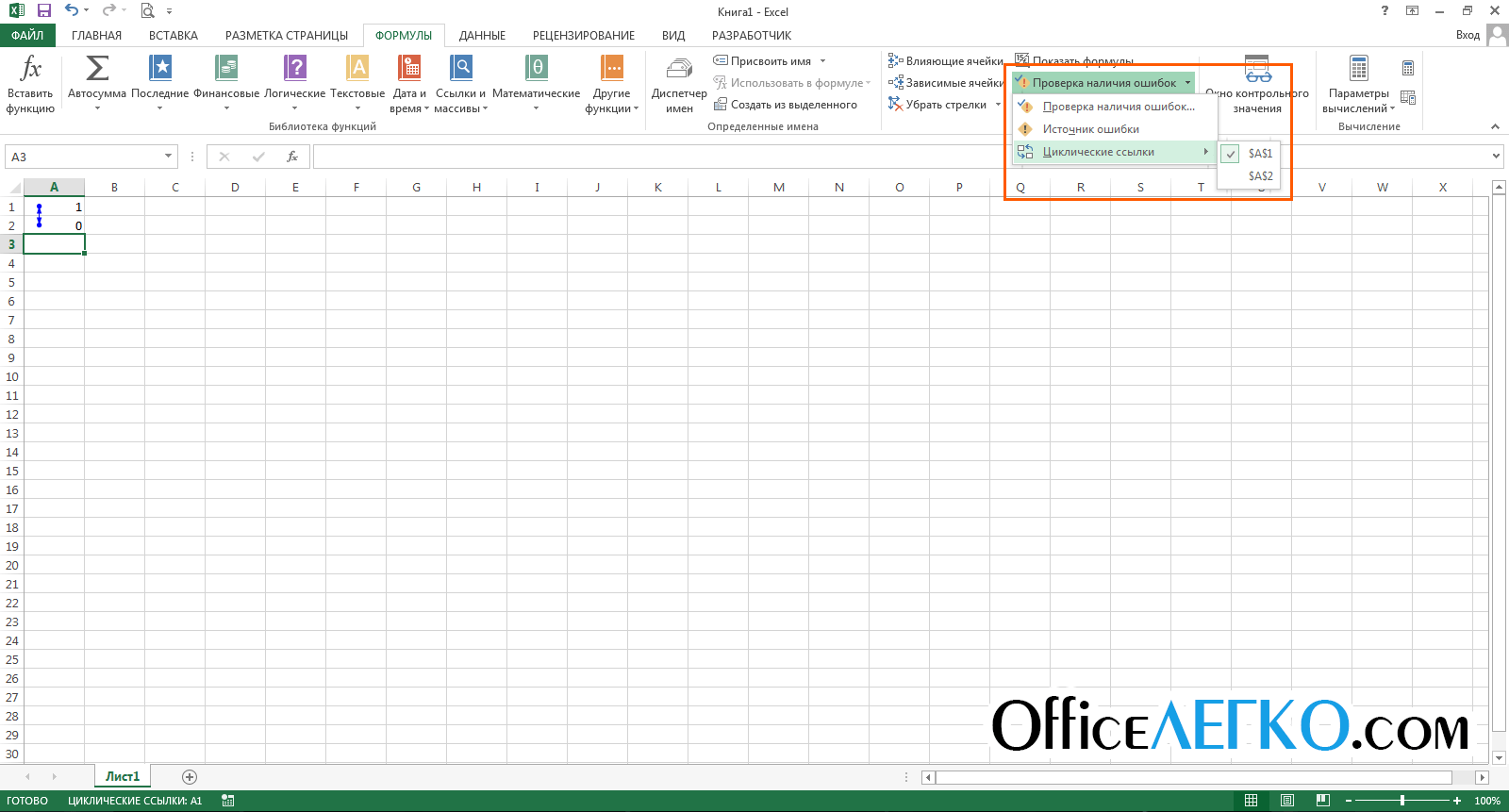Select the checked $A$1 circular reference
Screen dimensions: 1509x812
click(x=1259, y=154)
